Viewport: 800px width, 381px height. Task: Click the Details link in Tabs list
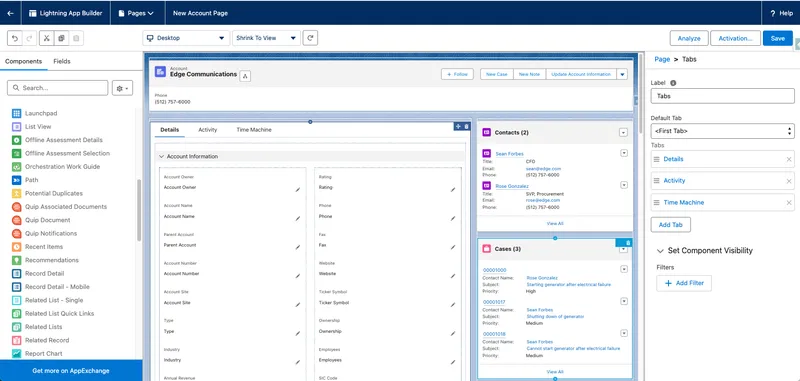pos(673,159)
